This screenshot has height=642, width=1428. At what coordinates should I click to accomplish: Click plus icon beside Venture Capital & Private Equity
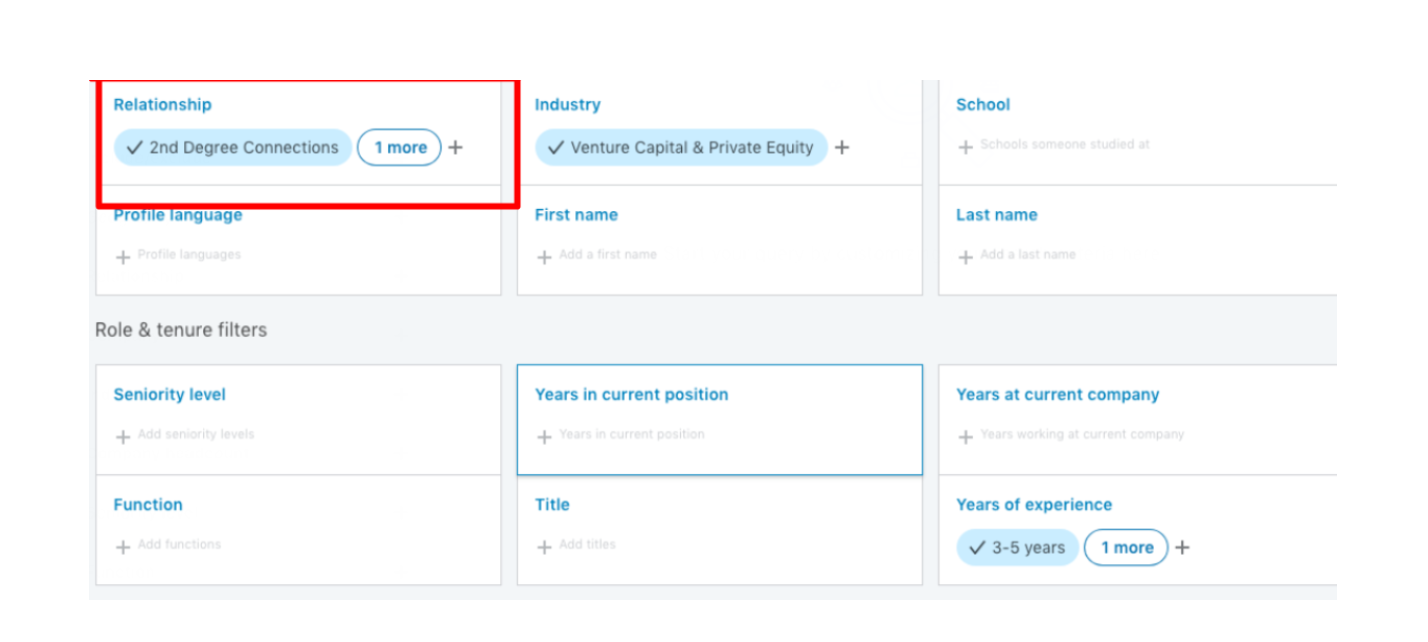(x=842, y=148)
